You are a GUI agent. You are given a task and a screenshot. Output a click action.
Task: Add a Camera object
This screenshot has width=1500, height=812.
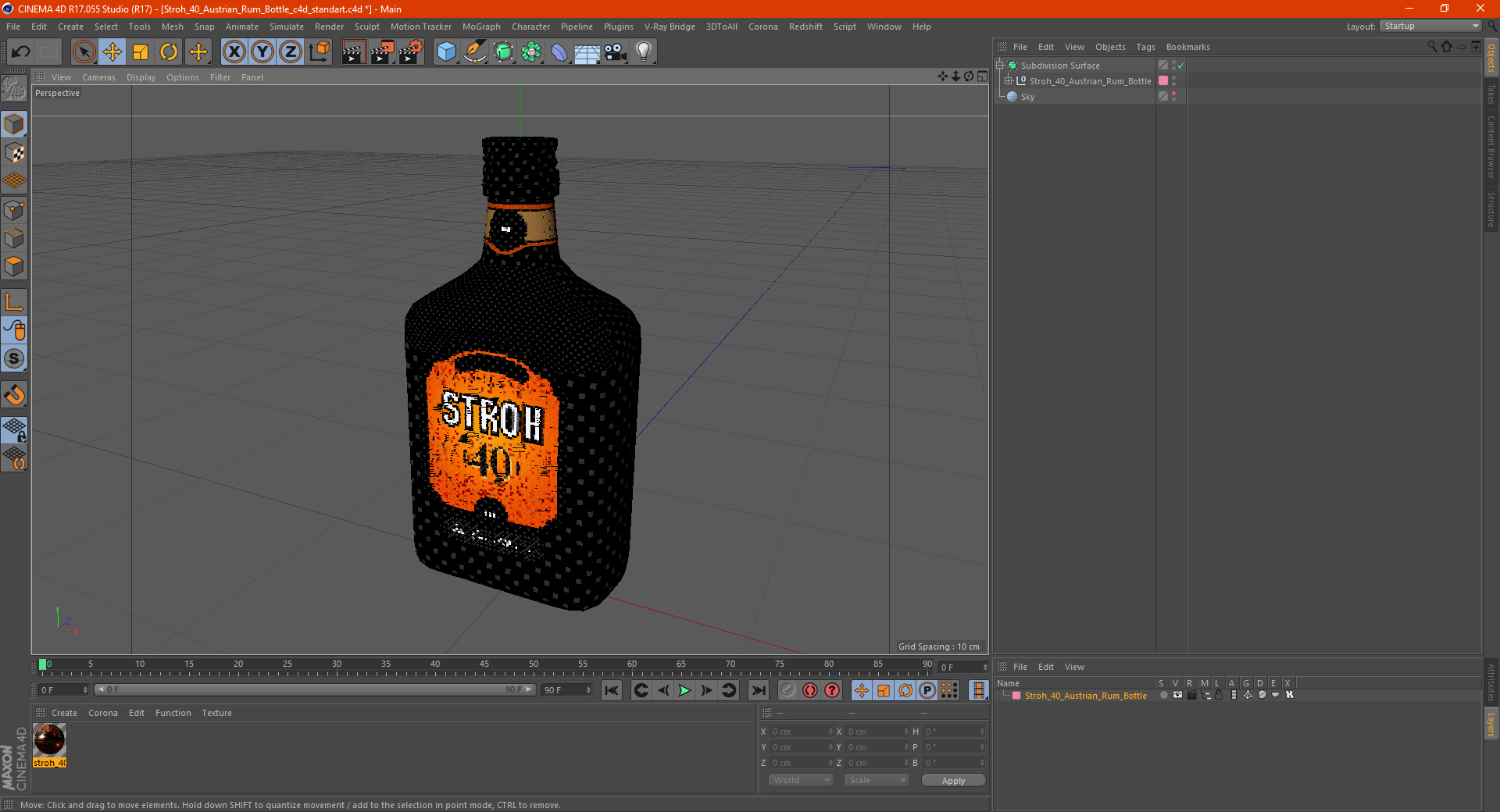pos(616,52)
